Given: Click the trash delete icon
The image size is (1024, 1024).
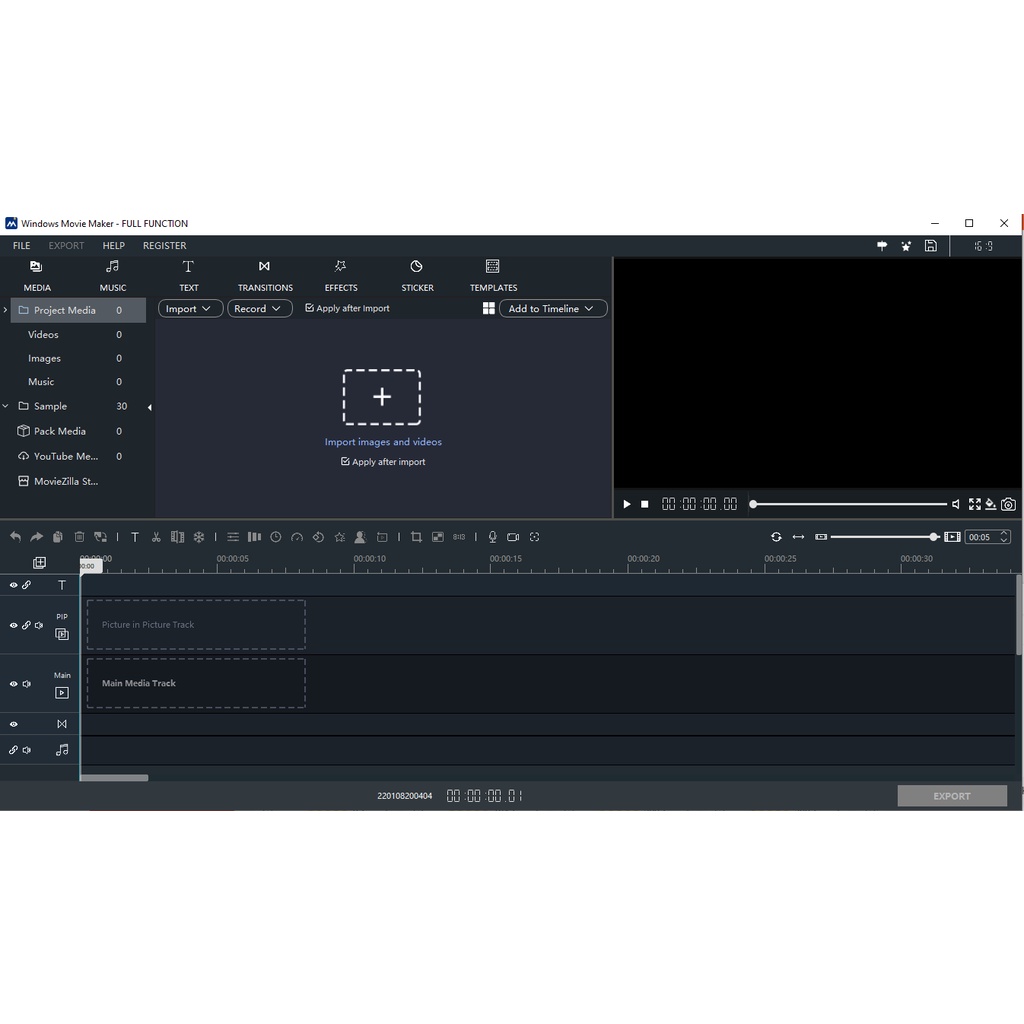Looking at the screenshot, I should click(79, 537).
